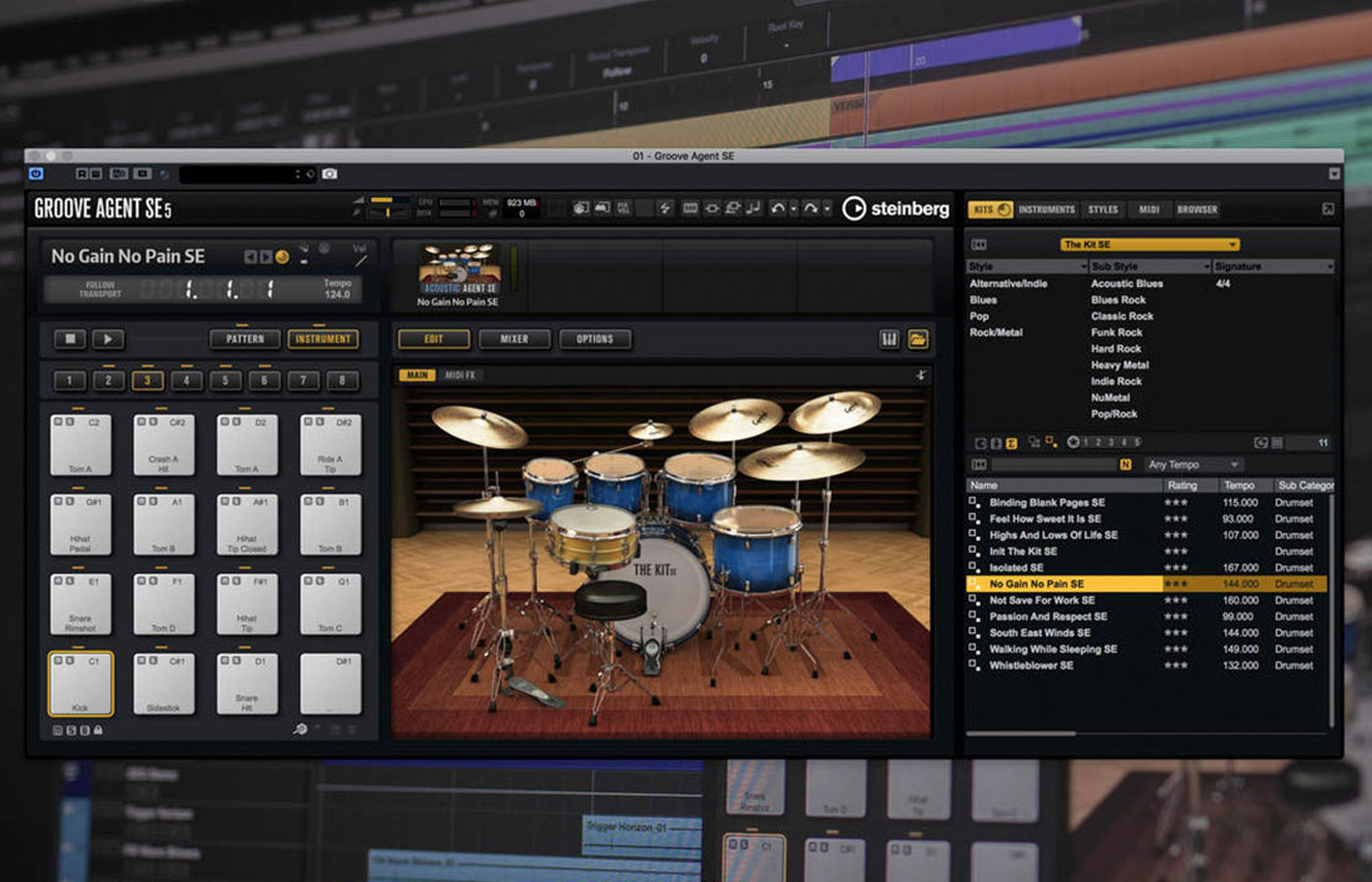Switch to the Instruments tab
This screenshot has height=882, width=1372.
tap(1047, 209)
